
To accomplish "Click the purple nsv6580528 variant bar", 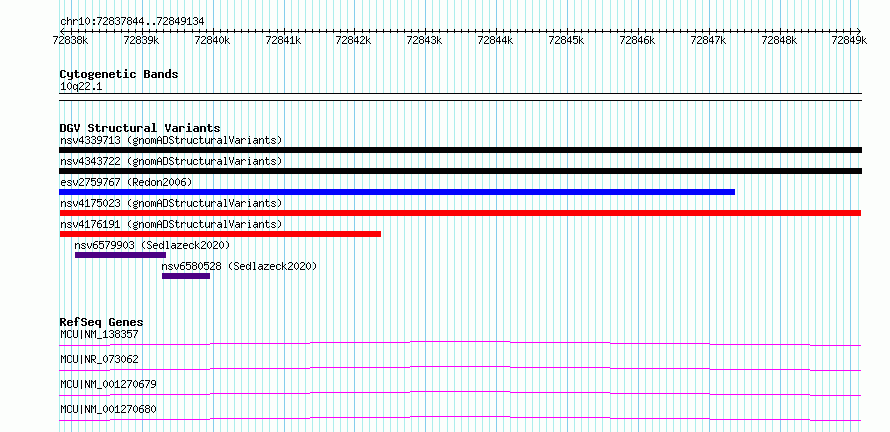I will click(186, 276).
